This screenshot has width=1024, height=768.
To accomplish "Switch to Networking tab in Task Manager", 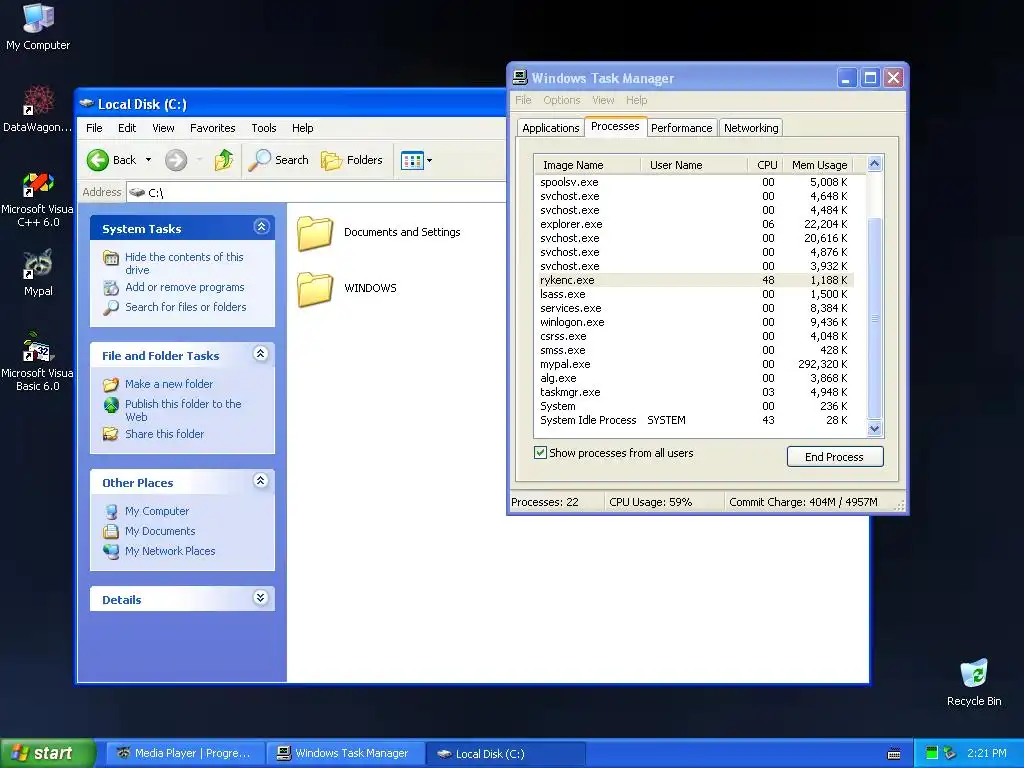I will pyautogui.click(x=751, y=128).
